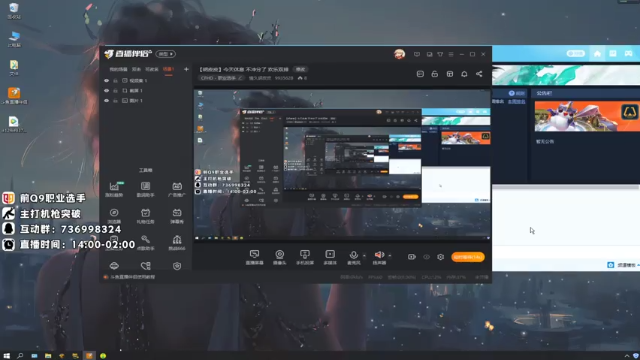This screenshot has width=640, height=360.
Task: Click the unlock padlock icon on the stream header
Action: pos(435,74)
